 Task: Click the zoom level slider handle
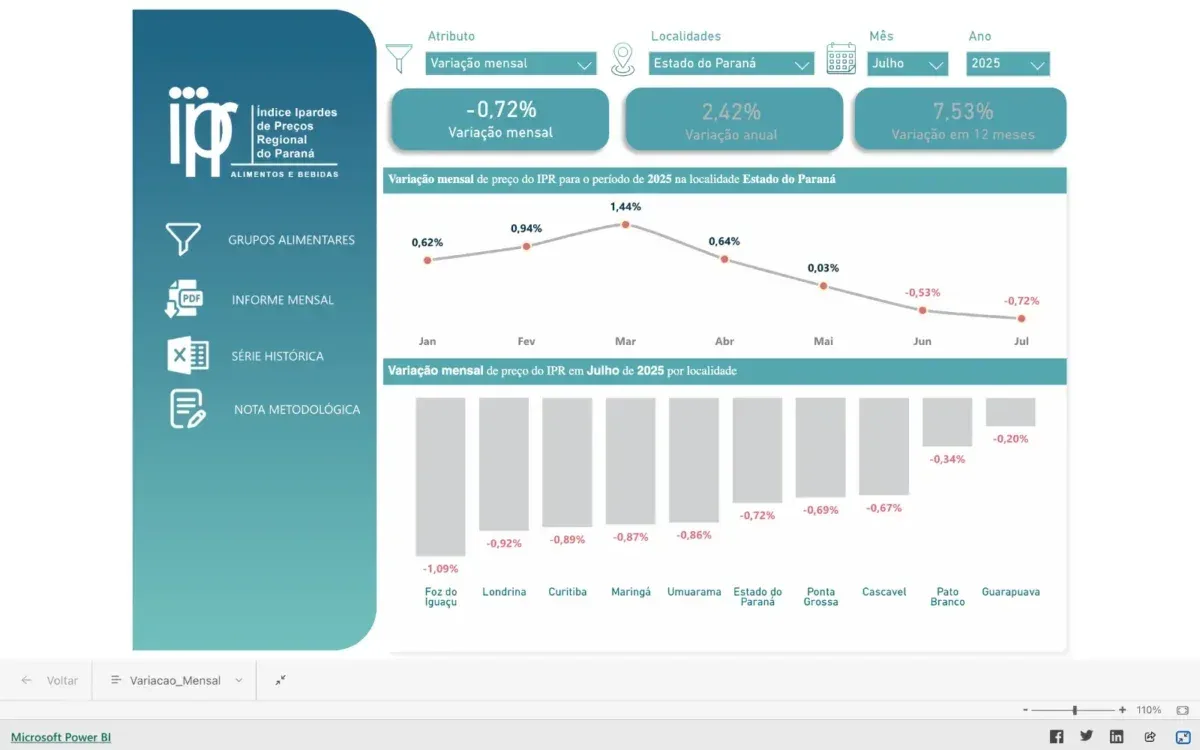(x=1074, y=710)
